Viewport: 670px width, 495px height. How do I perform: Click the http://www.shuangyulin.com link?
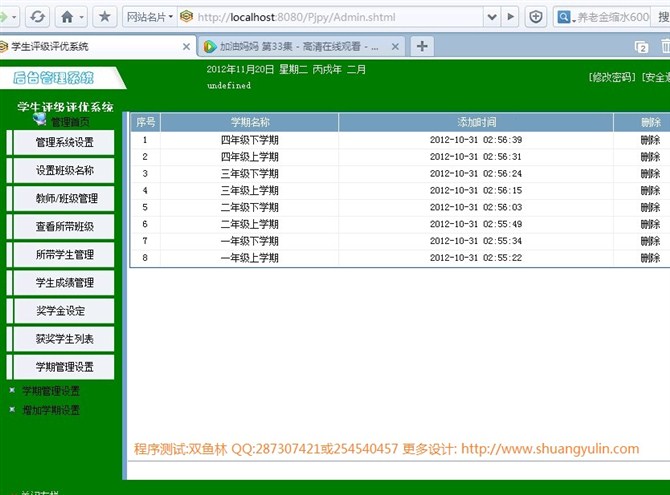550,449
